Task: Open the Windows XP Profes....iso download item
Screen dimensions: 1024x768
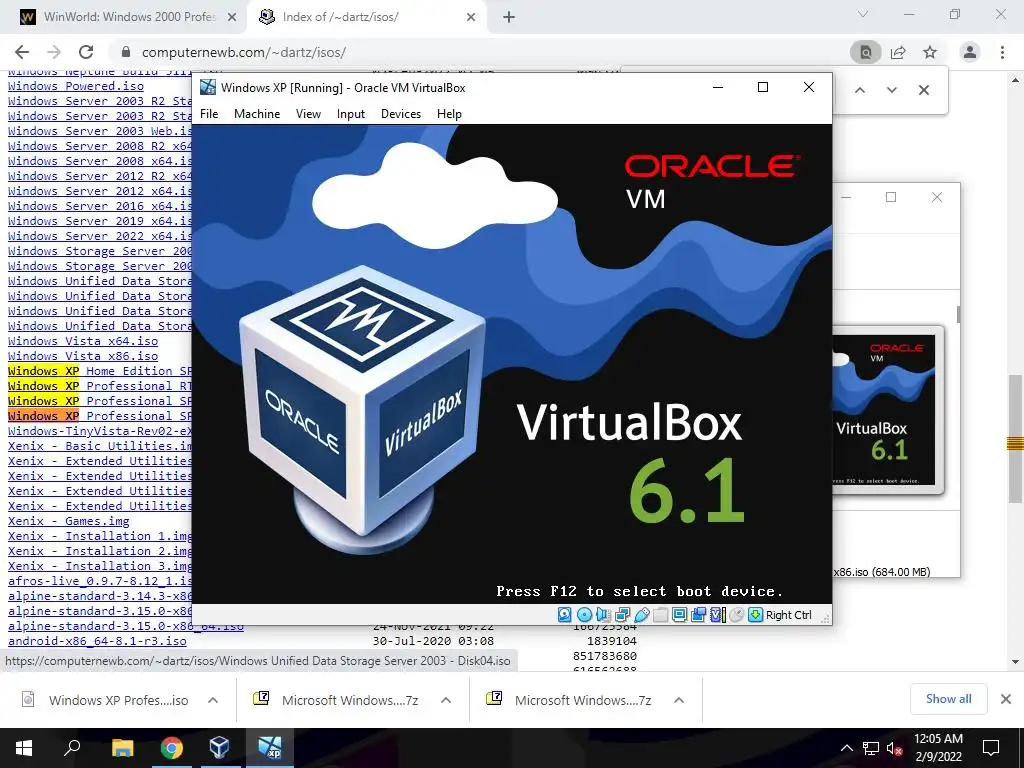Action: tap(108, 700)
